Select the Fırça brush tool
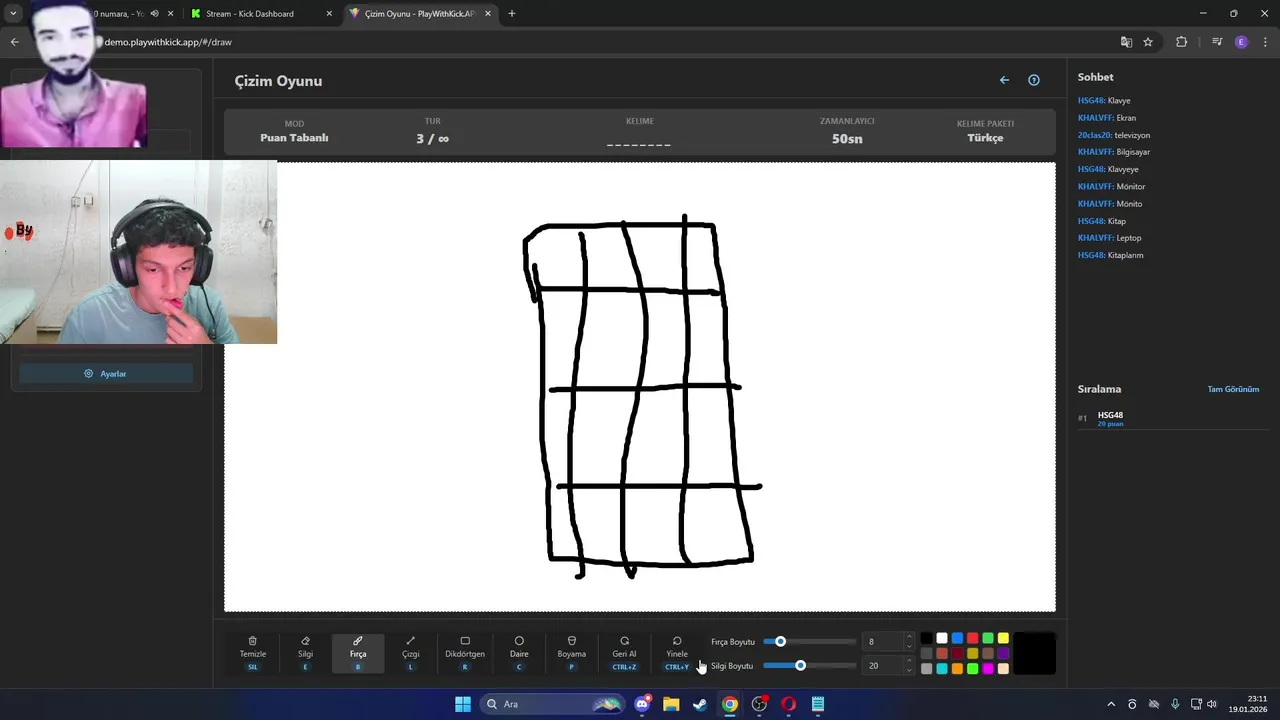Image resolution: width=1280 pixels, height=720 pixels. pyautogui.click(x=358, y=653)
